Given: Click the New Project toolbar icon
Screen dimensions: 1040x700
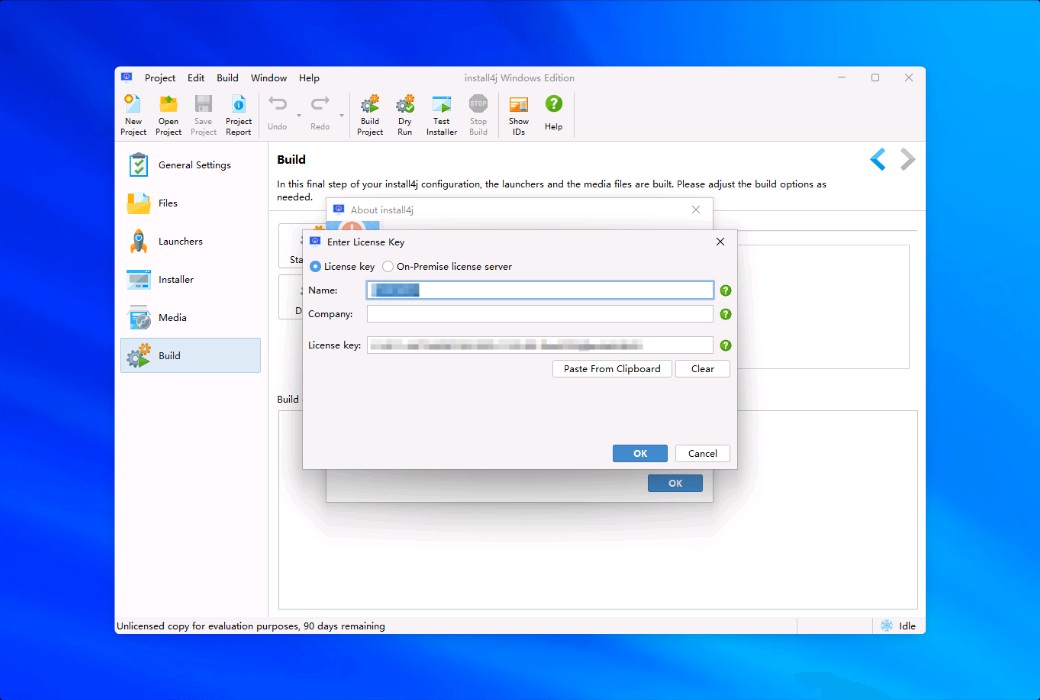Looking at the screenshot, I should 133,115.
